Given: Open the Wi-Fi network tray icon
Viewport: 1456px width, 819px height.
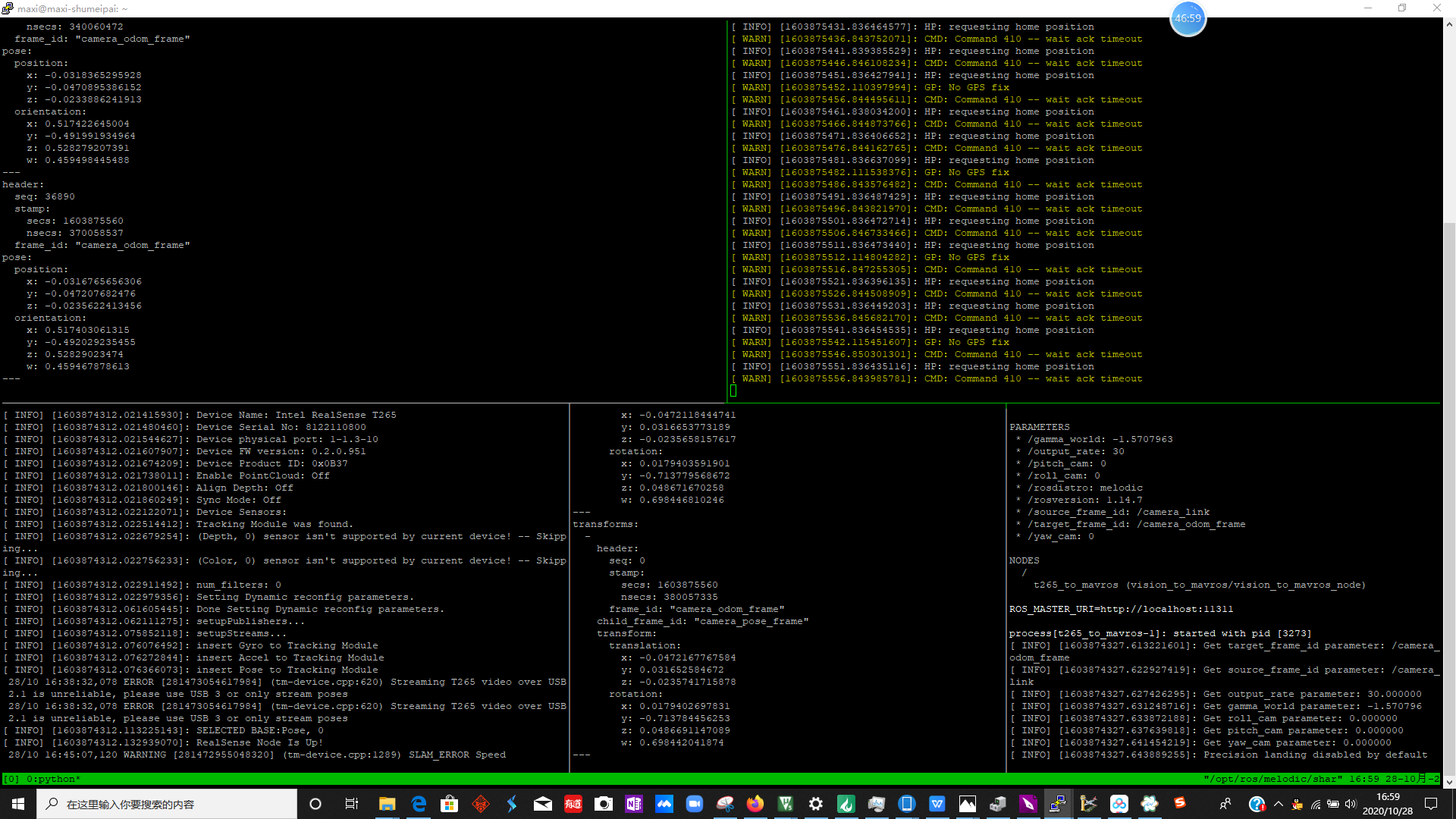Looking at the screenshot, I should click(1316, 804).
